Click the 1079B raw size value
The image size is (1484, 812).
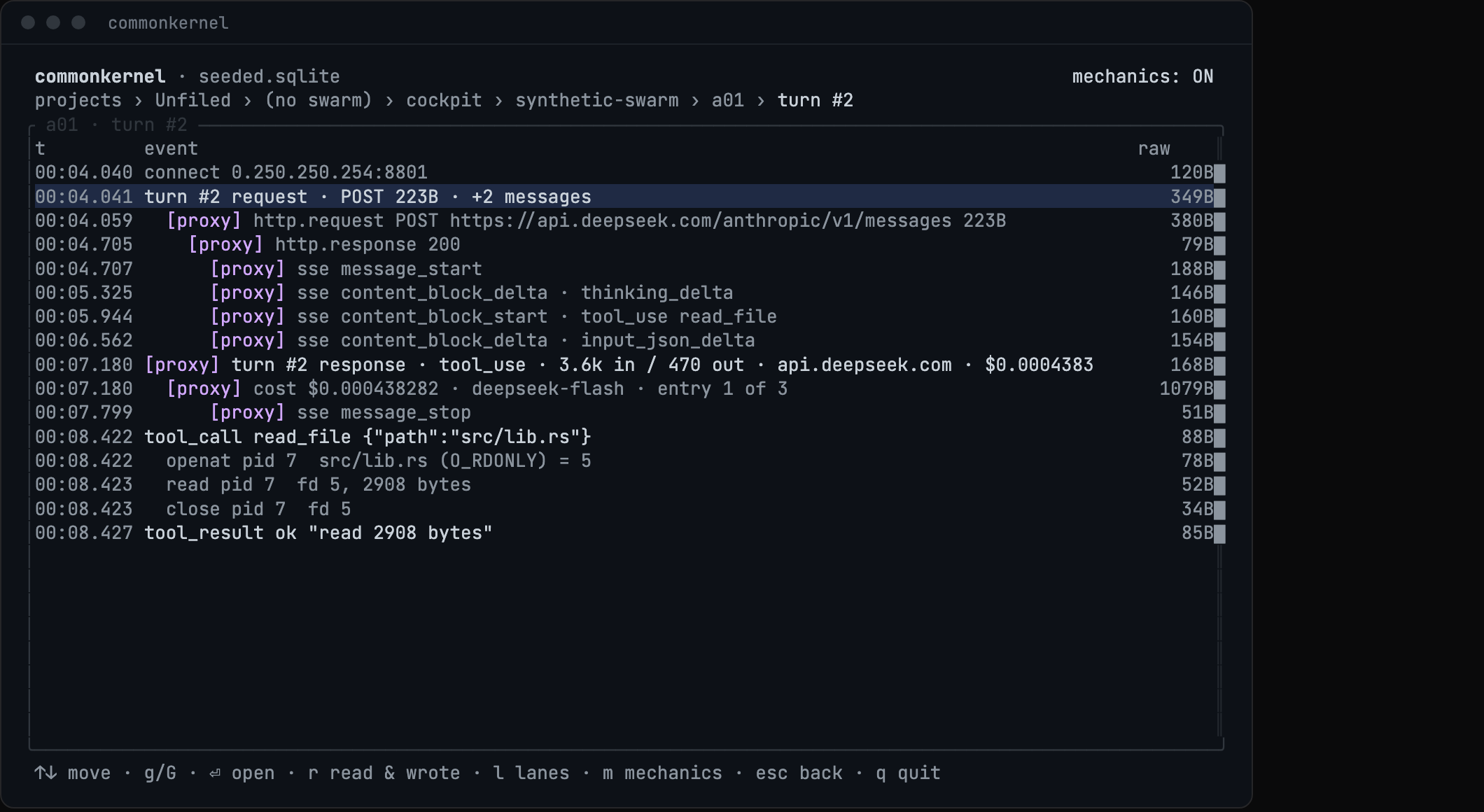(x=1186, y=388)
